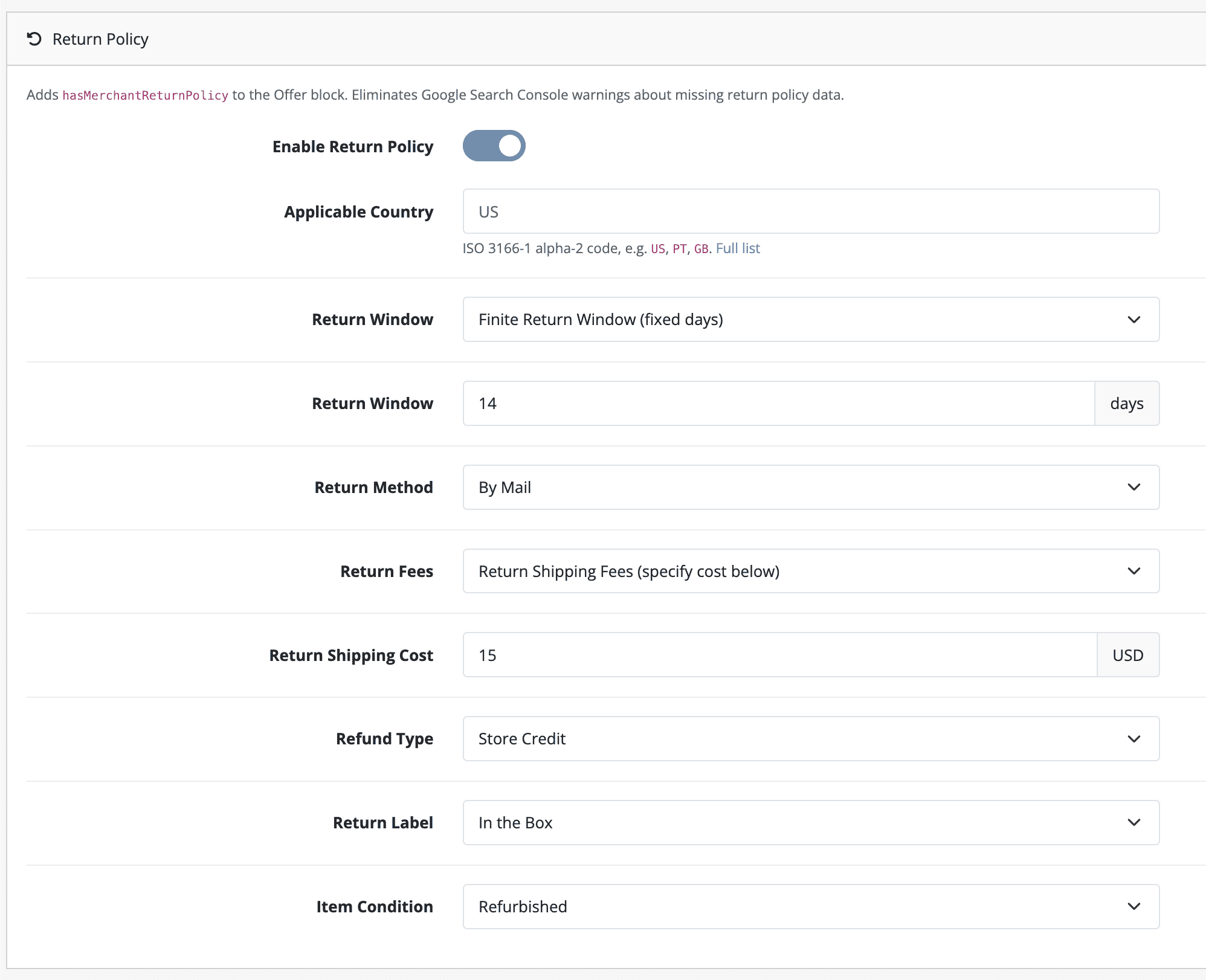Open the Return Fees dropdown
The image size is (1206, 980).
coord(811,570)
